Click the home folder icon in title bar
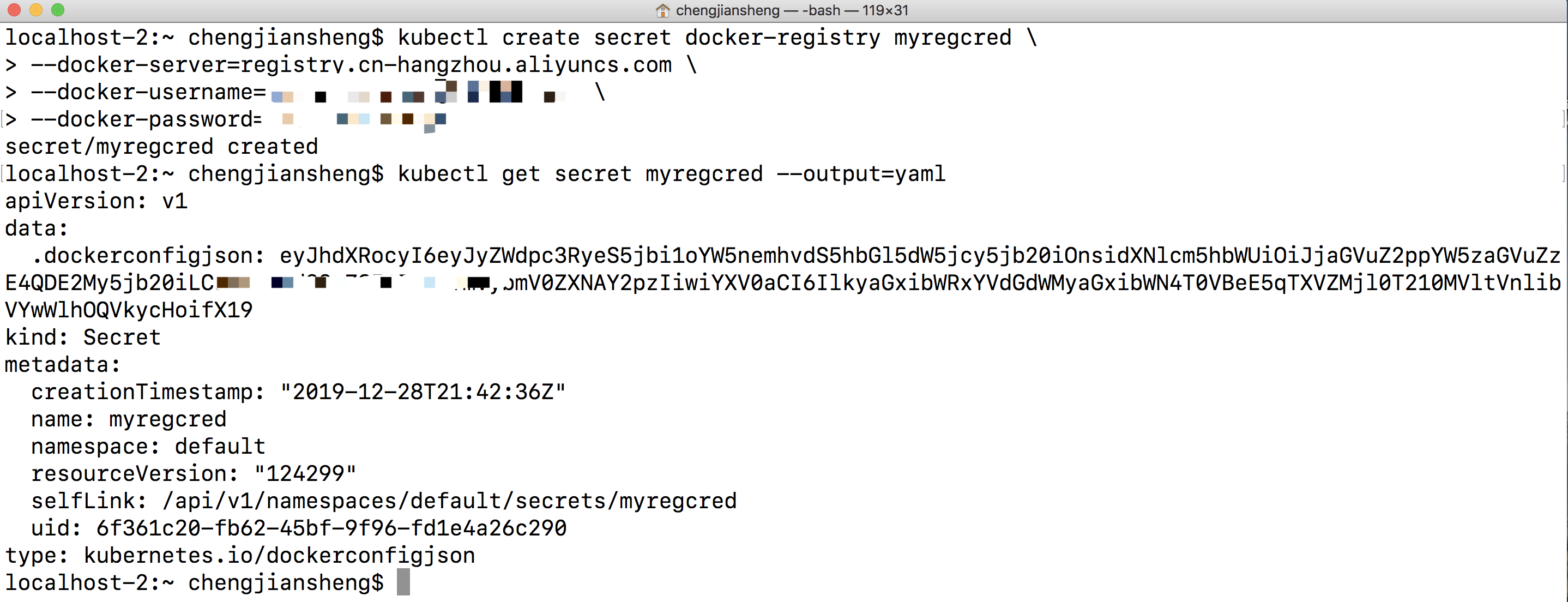The image size is (1568, 602). click(x=662, y=10)
